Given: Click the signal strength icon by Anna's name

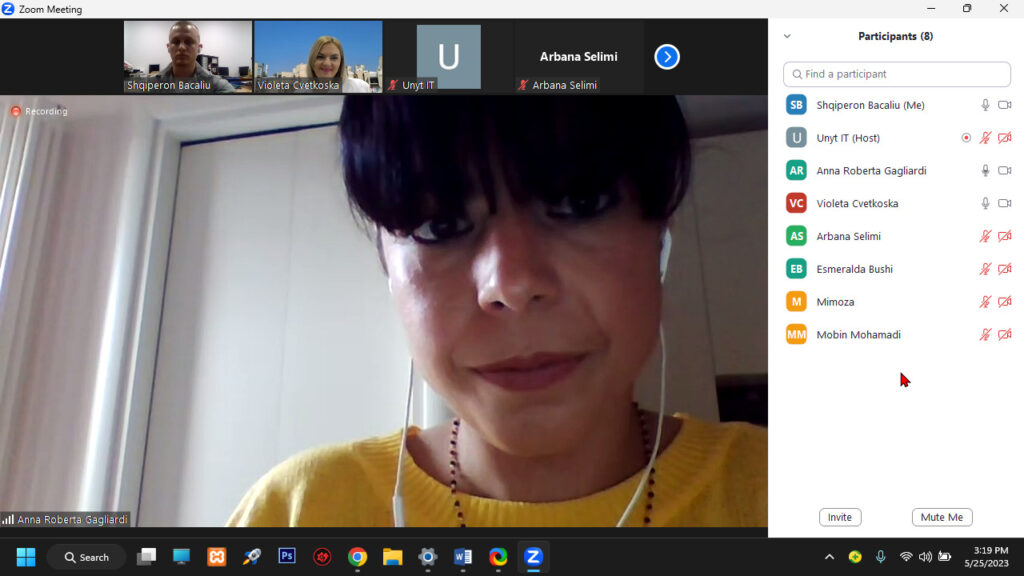Looking at the screenshot, I should click(x=8, y=520).
